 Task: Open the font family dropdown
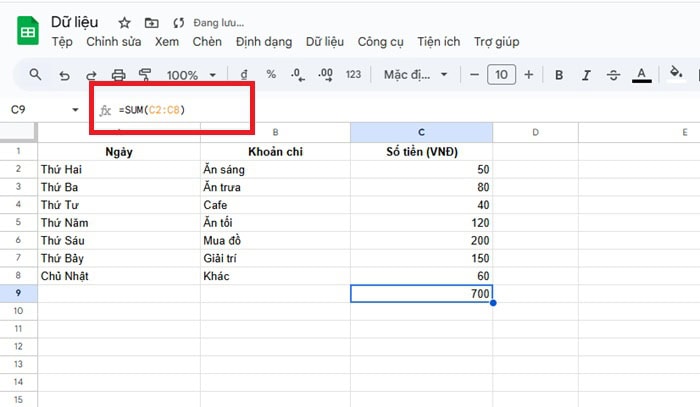pos(419,75)
